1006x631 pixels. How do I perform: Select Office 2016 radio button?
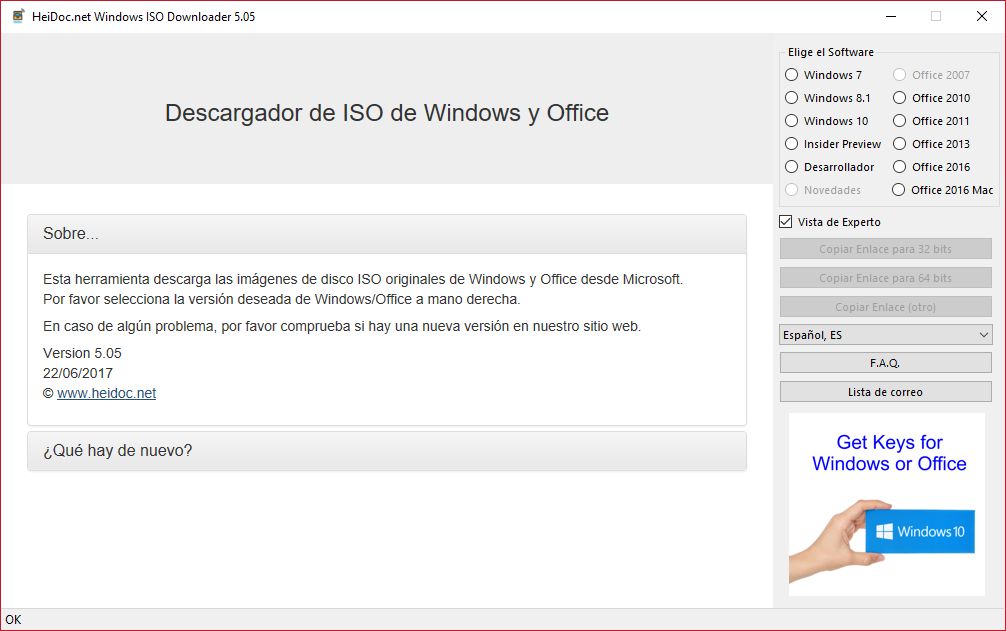pyautogui.click(x=932, y=167)
